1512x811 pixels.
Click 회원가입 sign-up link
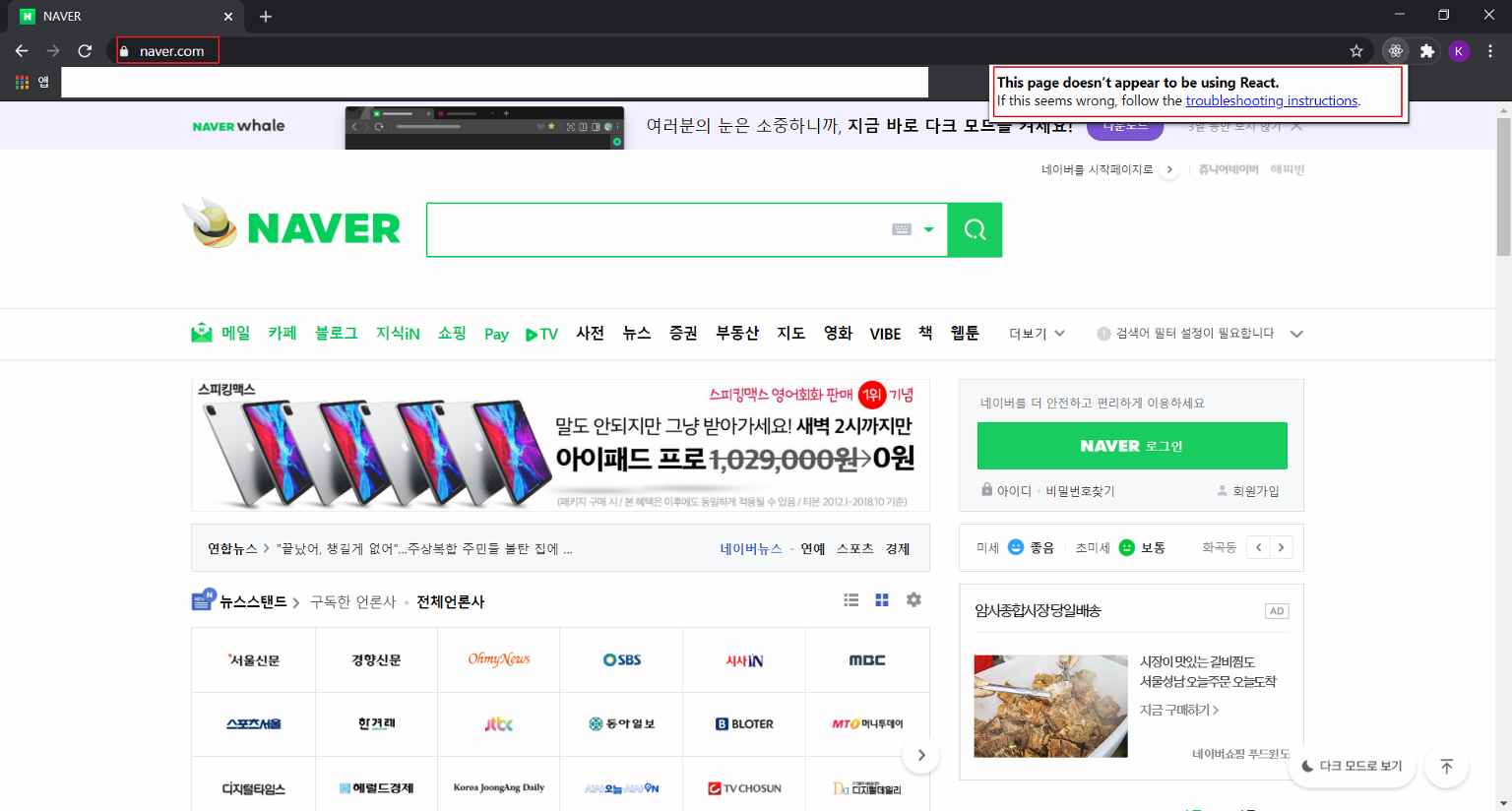click(1248, 490)
